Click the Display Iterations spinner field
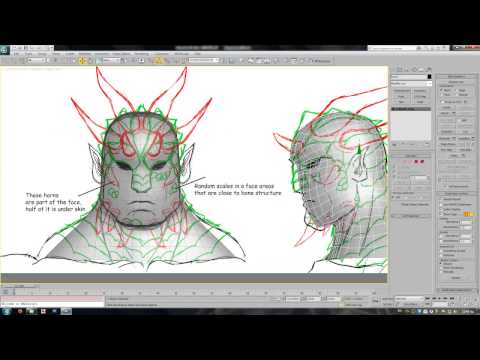This screenshot has width=480, height=360. [467, 222]
